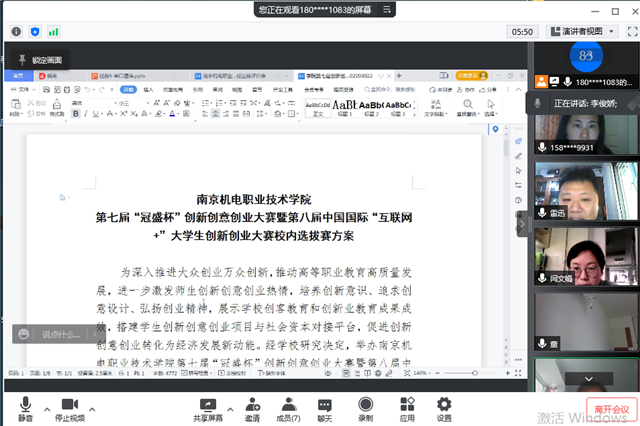Viewport: 640px width, 426px height.
Task: Toggle the 锁定画面 pin screen option
Action: point(40,60)
